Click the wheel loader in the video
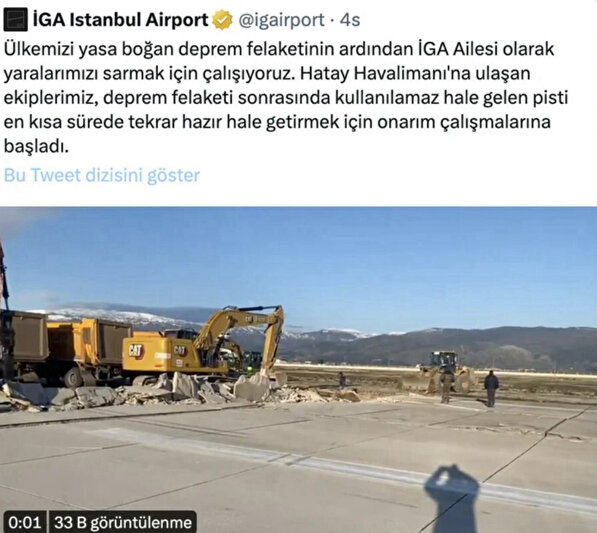 pyautogui.click(x=447, y=371)
